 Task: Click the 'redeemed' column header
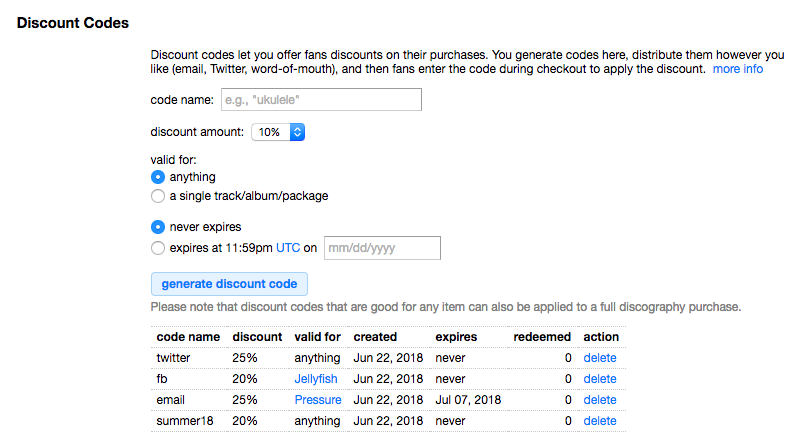pos(542,337)
